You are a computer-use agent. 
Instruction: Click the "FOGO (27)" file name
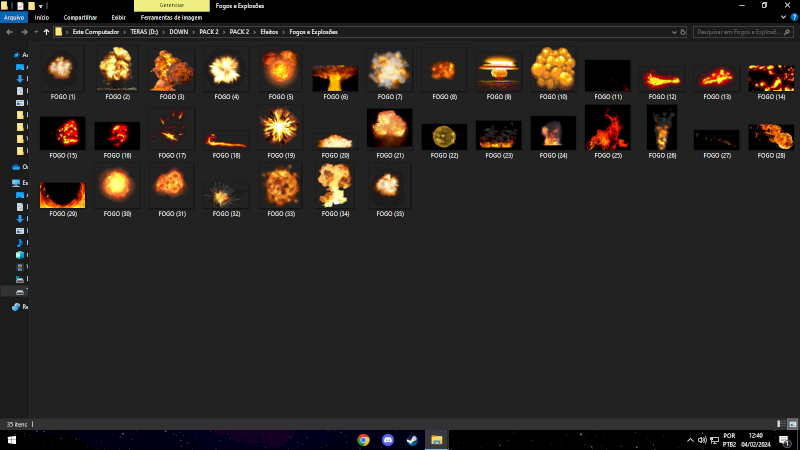[x=717, y=155]
